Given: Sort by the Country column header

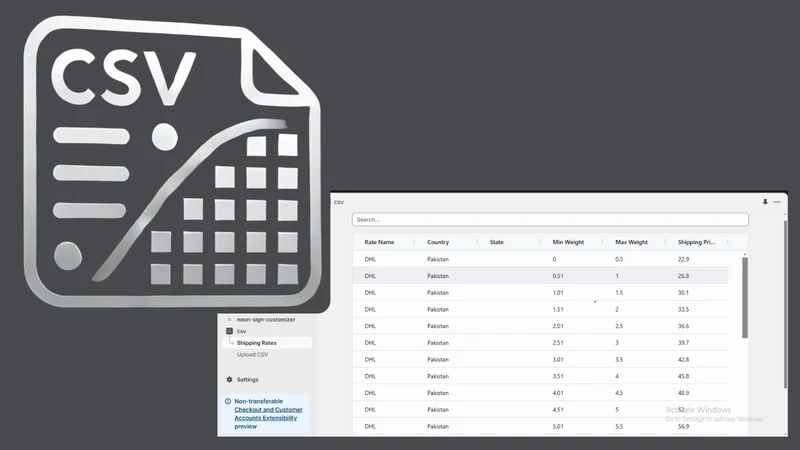Looking at the screenshot, I should tap(438, 242).
